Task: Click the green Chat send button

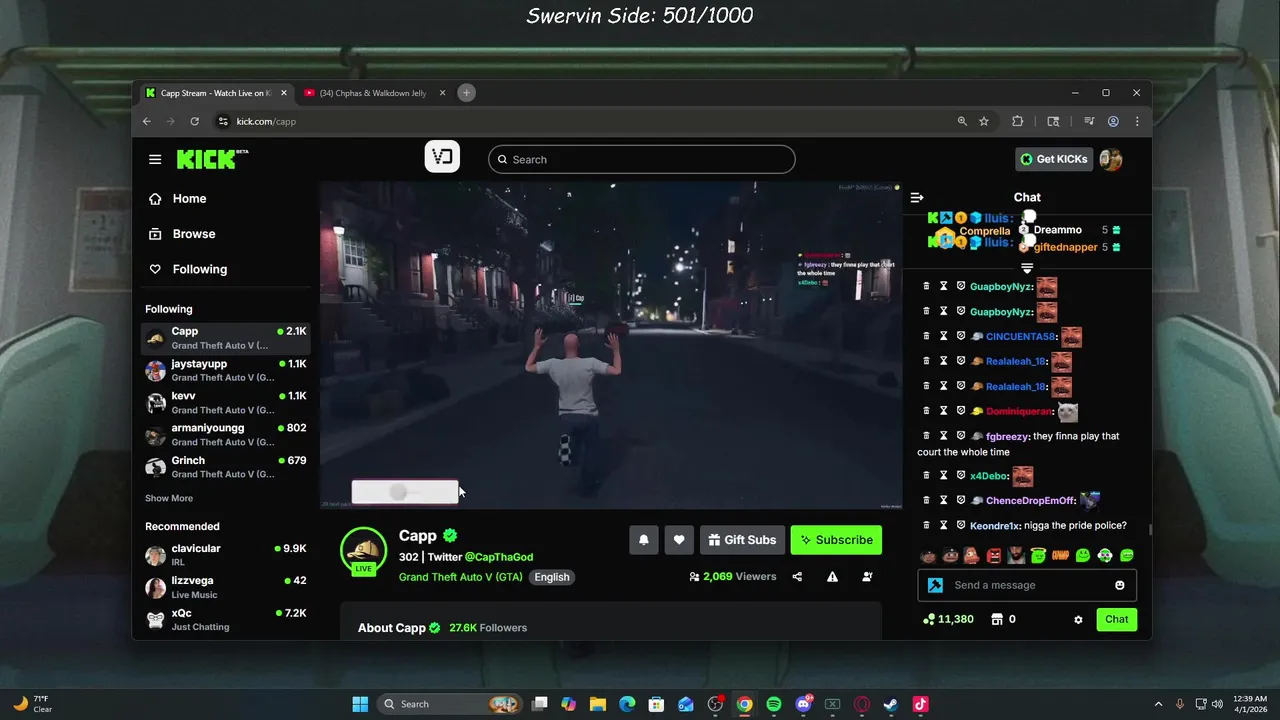Action: click(x=1116, y=619)
